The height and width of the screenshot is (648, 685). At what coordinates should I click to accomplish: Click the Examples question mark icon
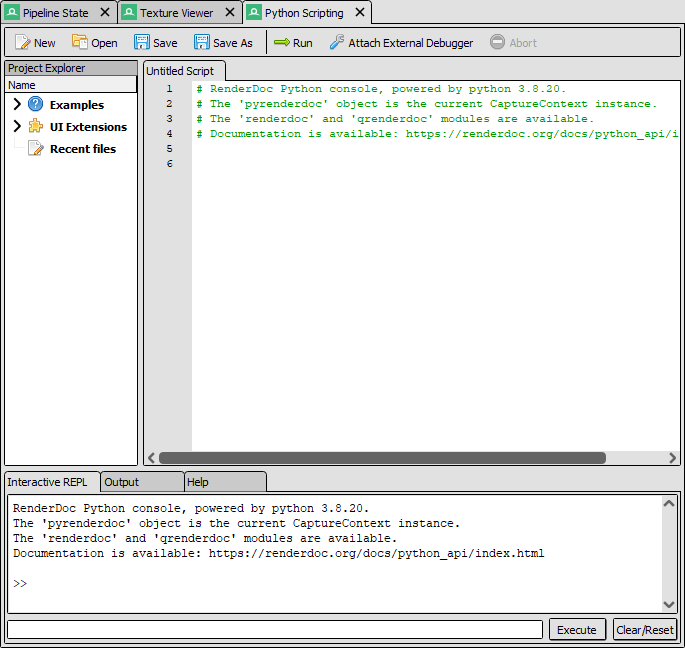tap(35, 104)
